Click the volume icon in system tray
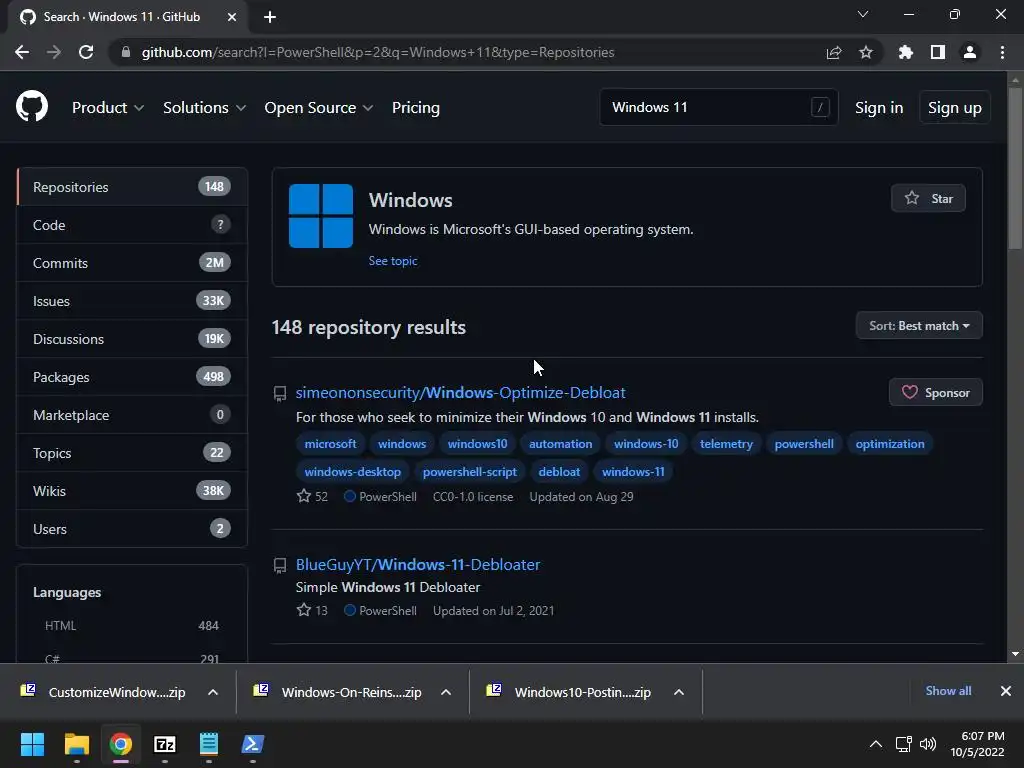This screenshot has height=768, width=1024. pyautogui.click(x=928, y=744)
